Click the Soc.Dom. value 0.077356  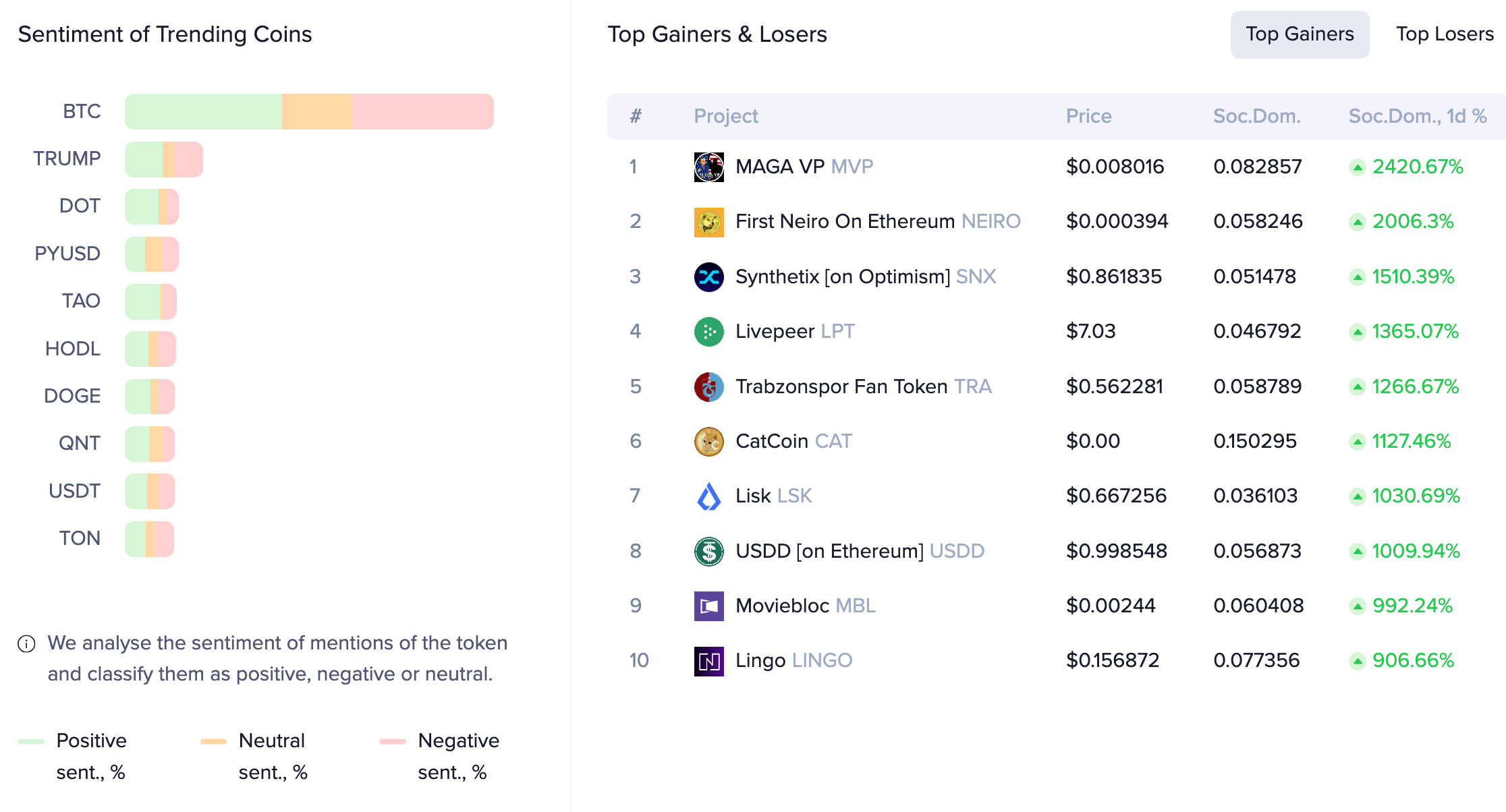point(1256,660)
